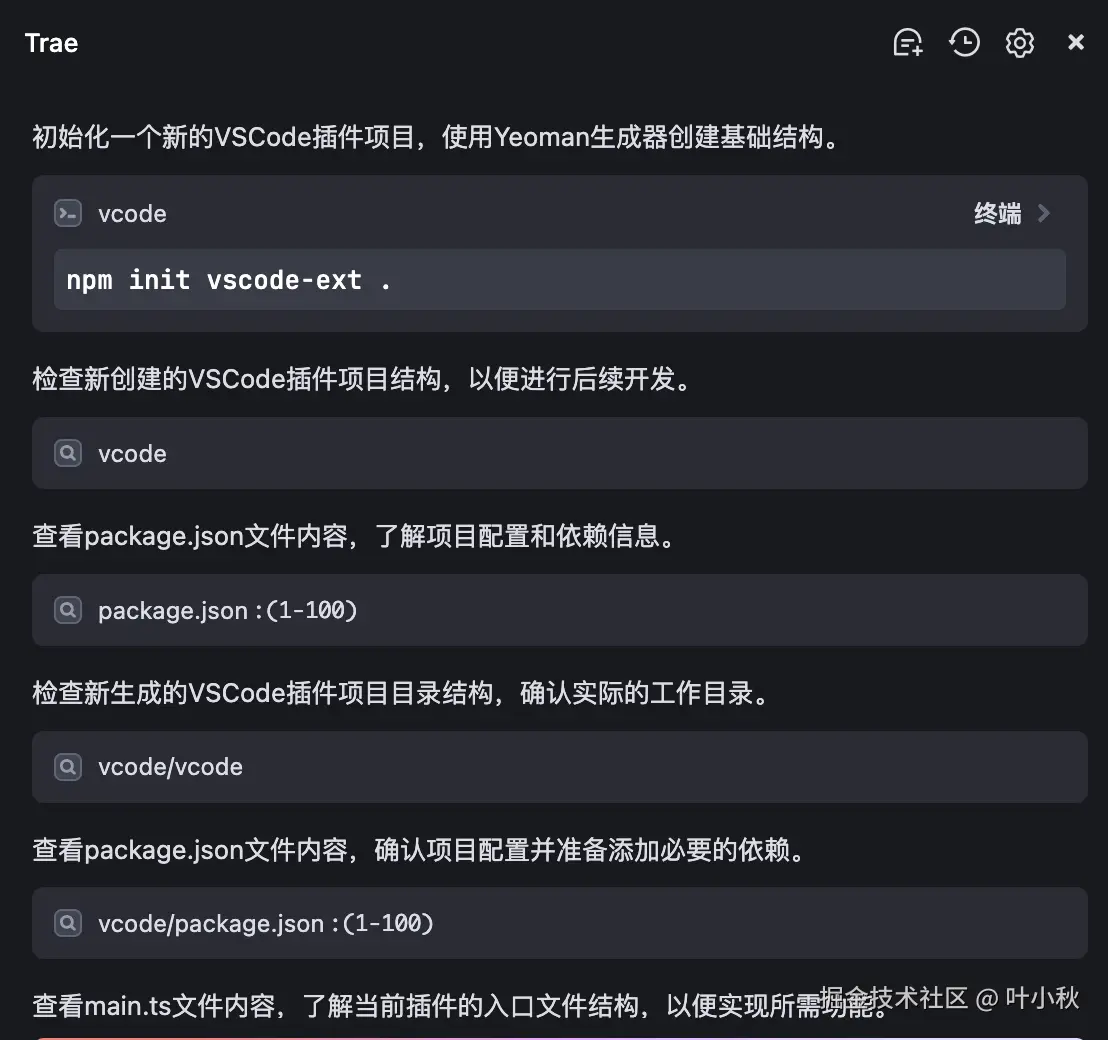Click the search icon beside vcode/package.json :(1-100)
This screenshot has height=1040, width=1108.
[66, 923]
